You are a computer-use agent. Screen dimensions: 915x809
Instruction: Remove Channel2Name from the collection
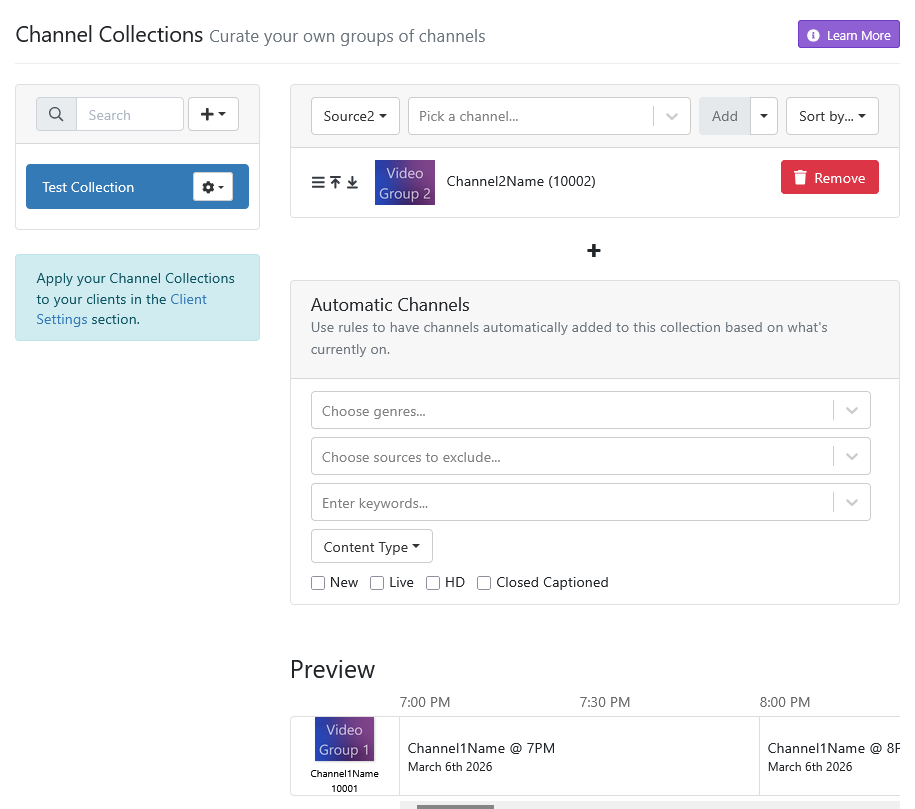(x=829, y=178)
